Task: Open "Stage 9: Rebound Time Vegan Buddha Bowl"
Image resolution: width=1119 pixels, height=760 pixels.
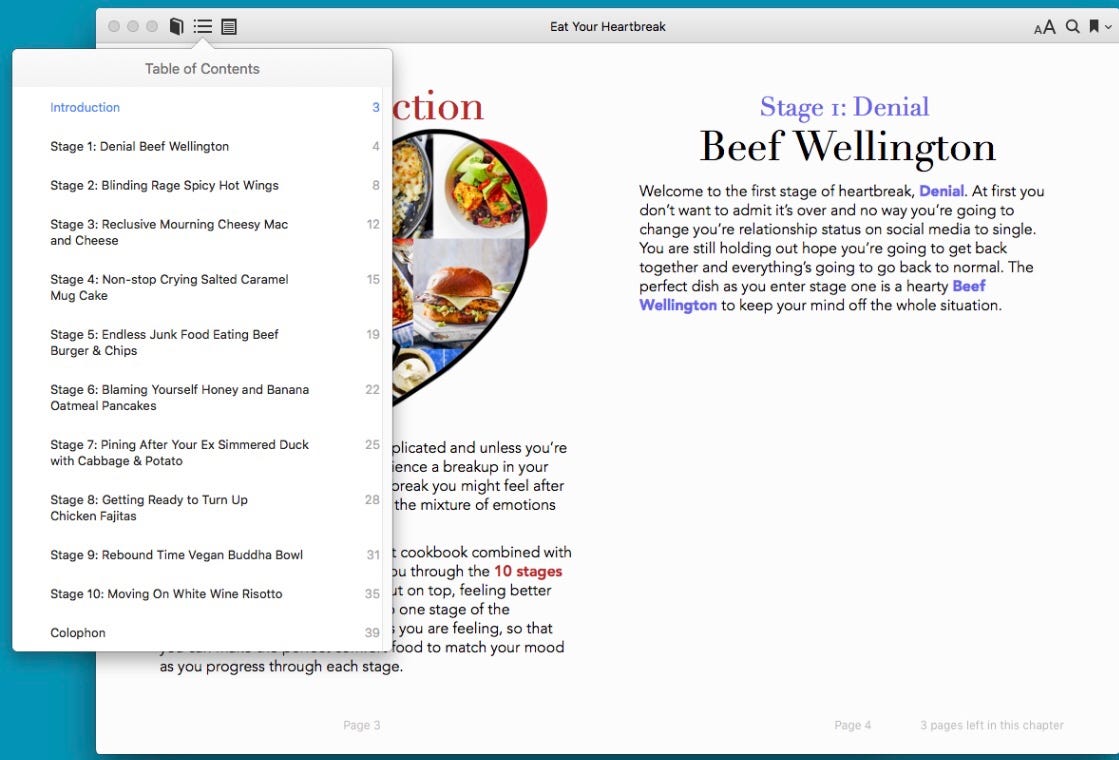Action: pos(176,555)
